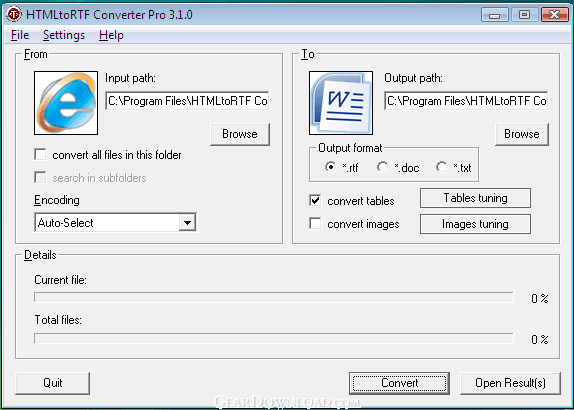This screenshot has height=410, width=574.
Task: Enable the convert images checkbox
Action: (315, 223)
